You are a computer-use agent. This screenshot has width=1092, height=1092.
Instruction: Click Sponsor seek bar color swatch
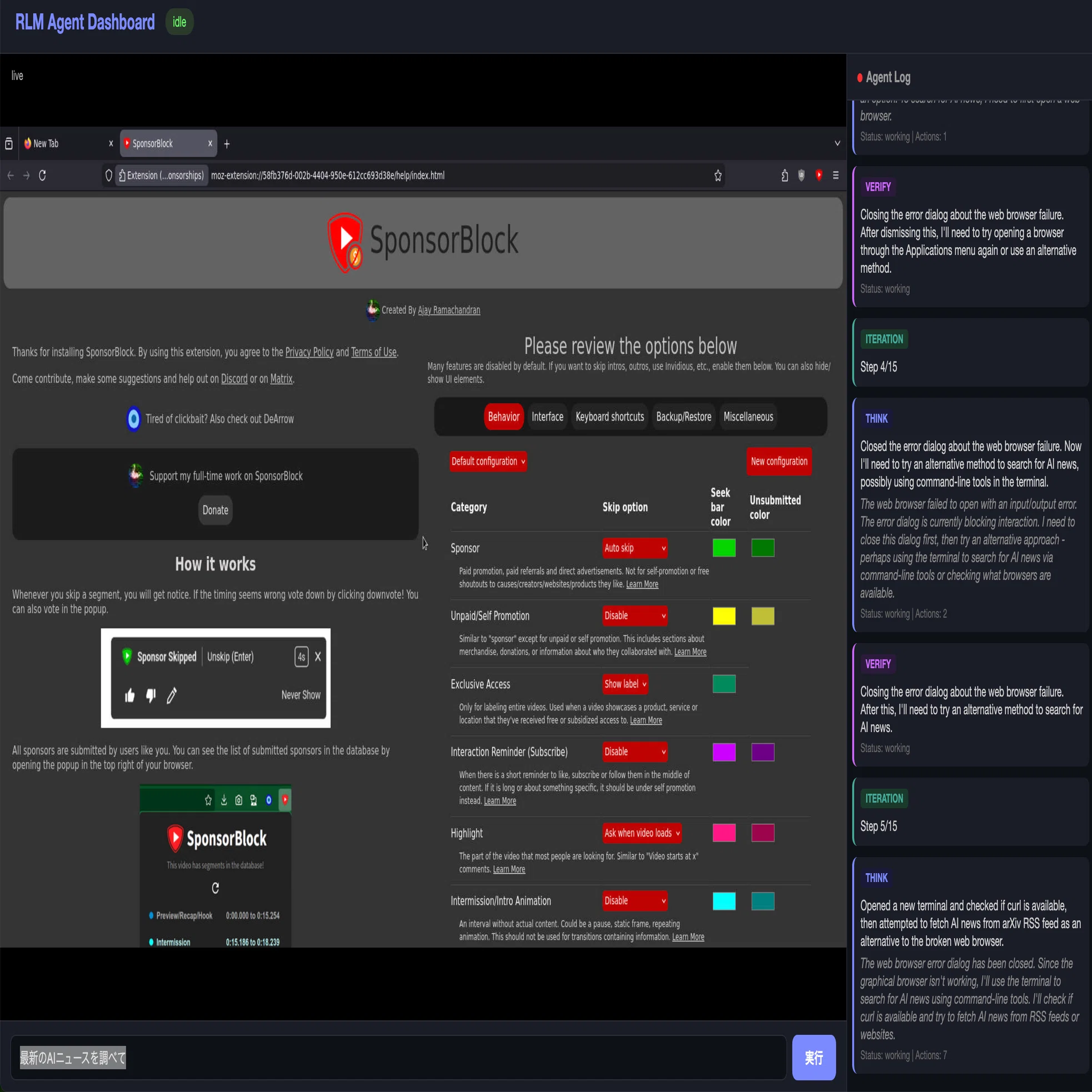(x=724, y=548)
